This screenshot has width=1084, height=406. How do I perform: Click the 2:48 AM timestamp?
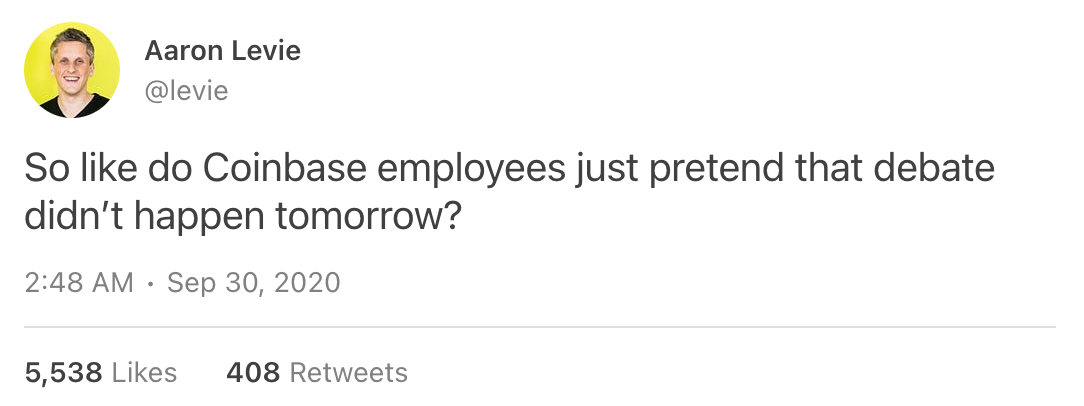(79, 283)
